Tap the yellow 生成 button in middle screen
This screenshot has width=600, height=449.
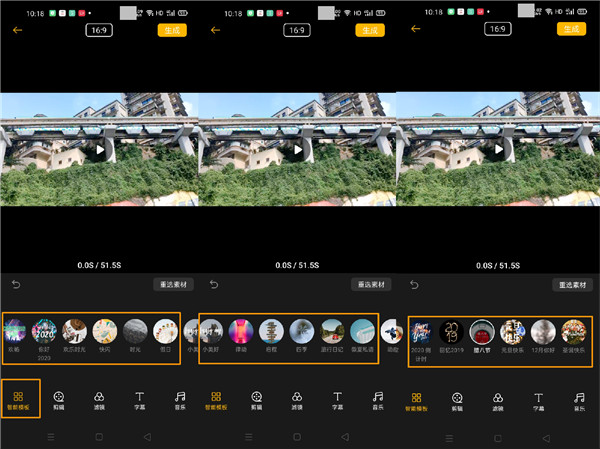(x=370, y=30)
